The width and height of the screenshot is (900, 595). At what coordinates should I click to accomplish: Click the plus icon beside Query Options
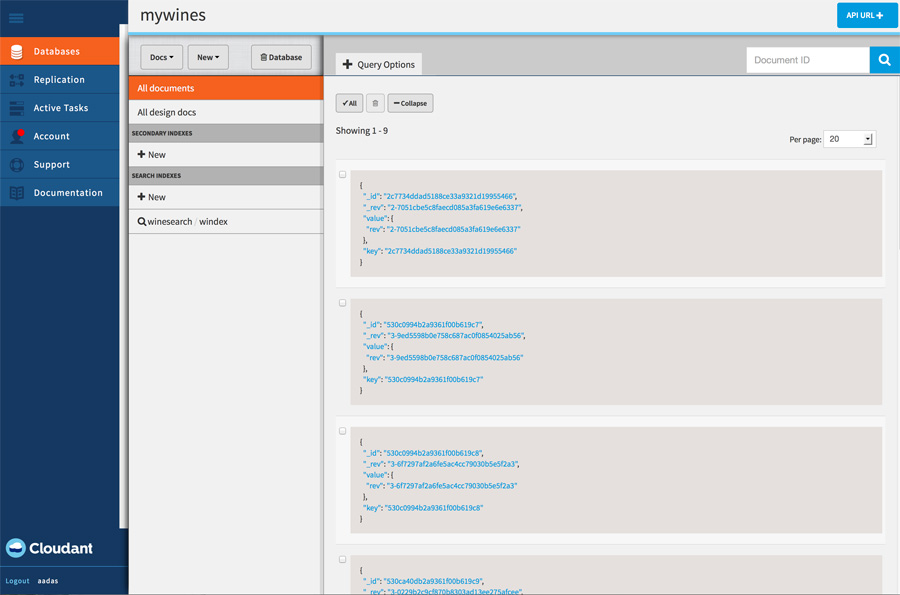347,64
